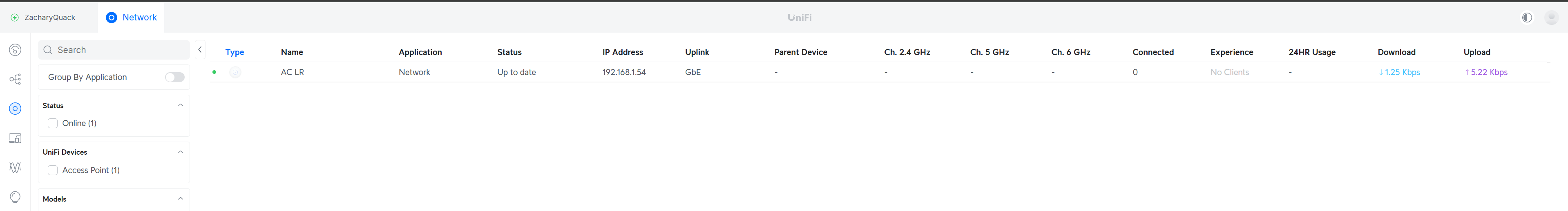Click the light/dark theme toggle icon

pos(1527,18)
